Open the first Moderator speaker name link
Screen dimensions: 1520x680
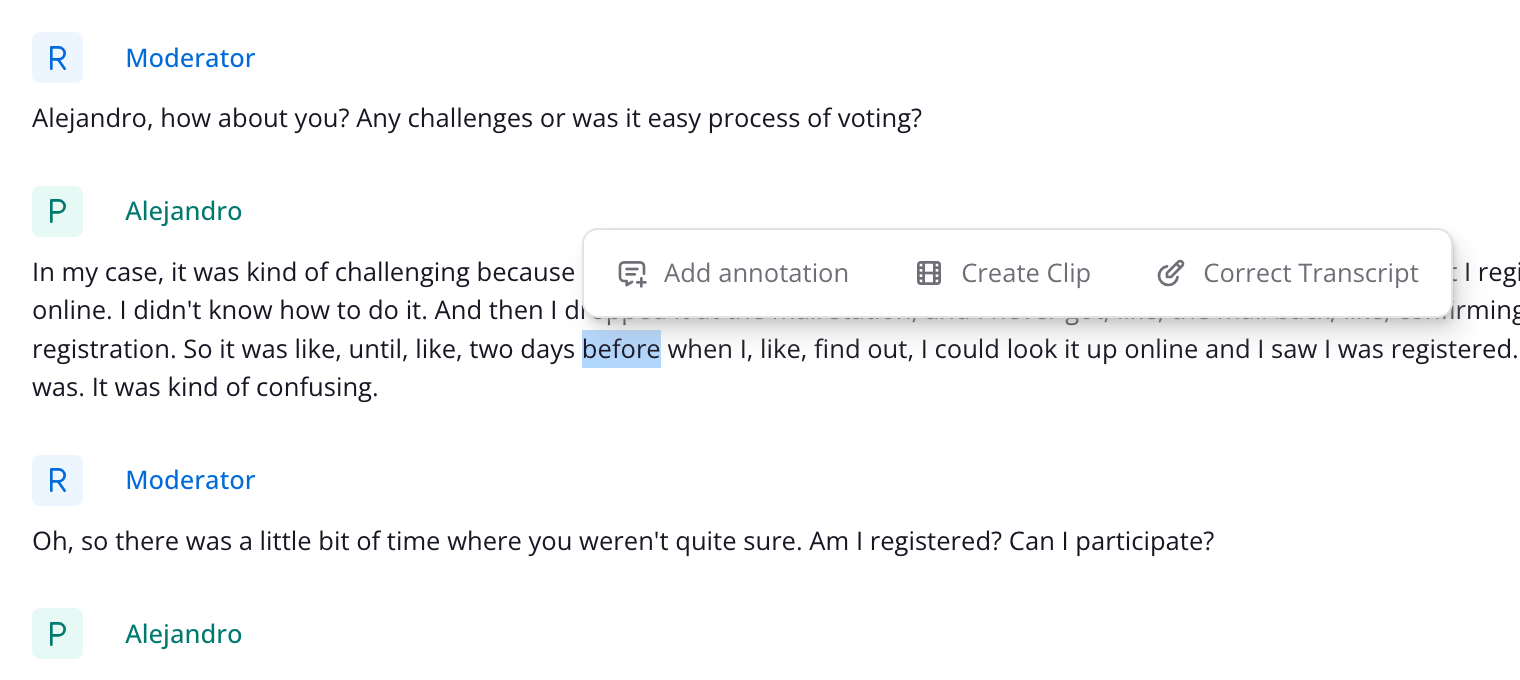click(190, 58)
